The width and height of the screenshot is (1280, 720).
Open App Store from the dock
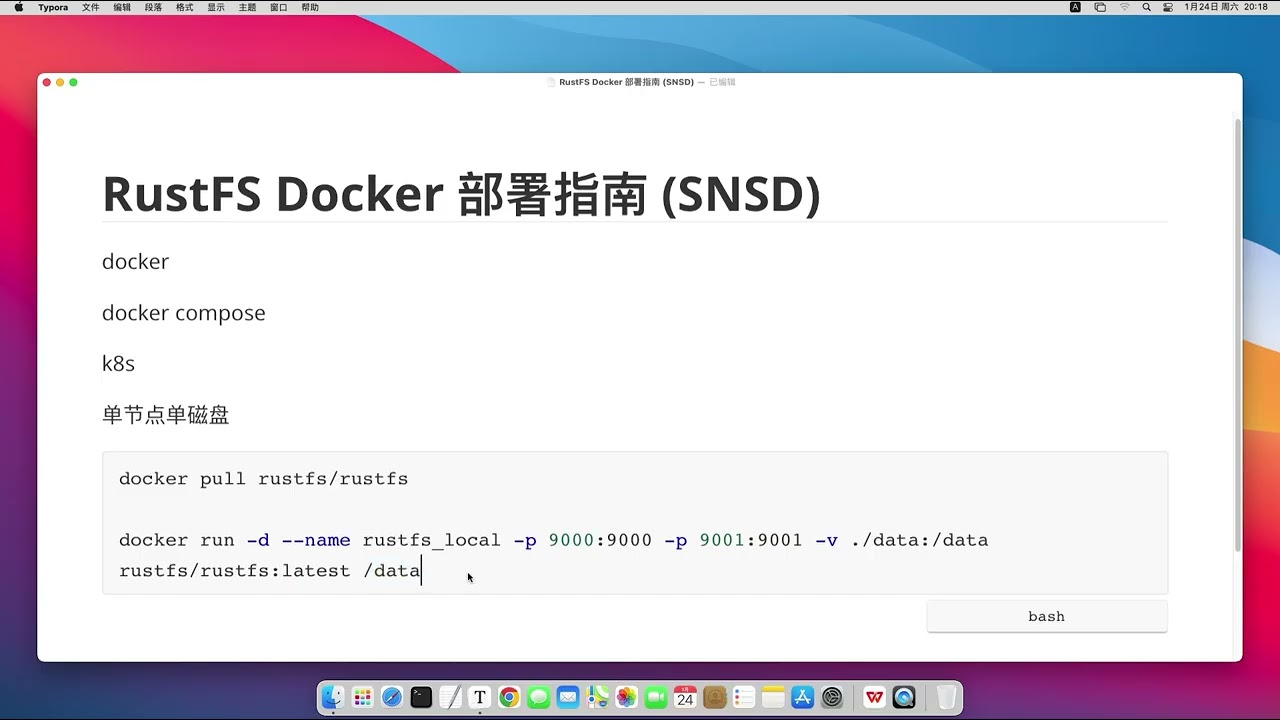pos(803,697)
